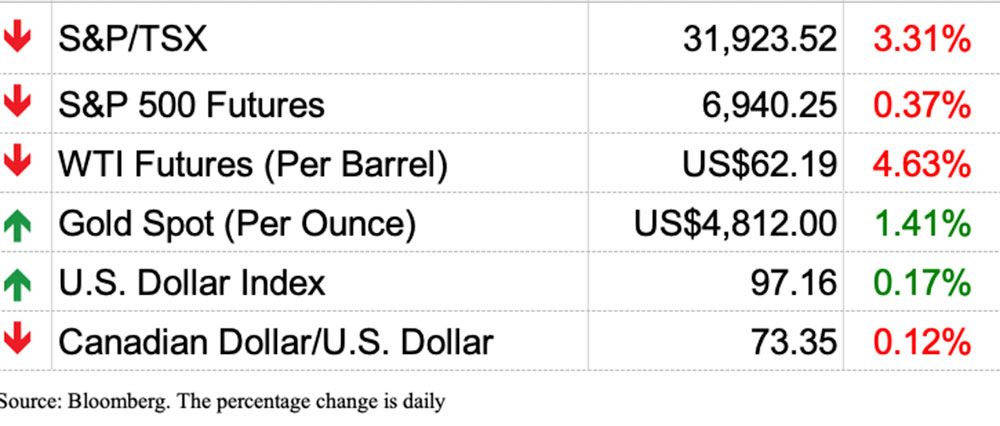Click the down arrow next to S&P 500 Futures
1000x426 pixels.
pyautogui.click(x=17, y=103)
